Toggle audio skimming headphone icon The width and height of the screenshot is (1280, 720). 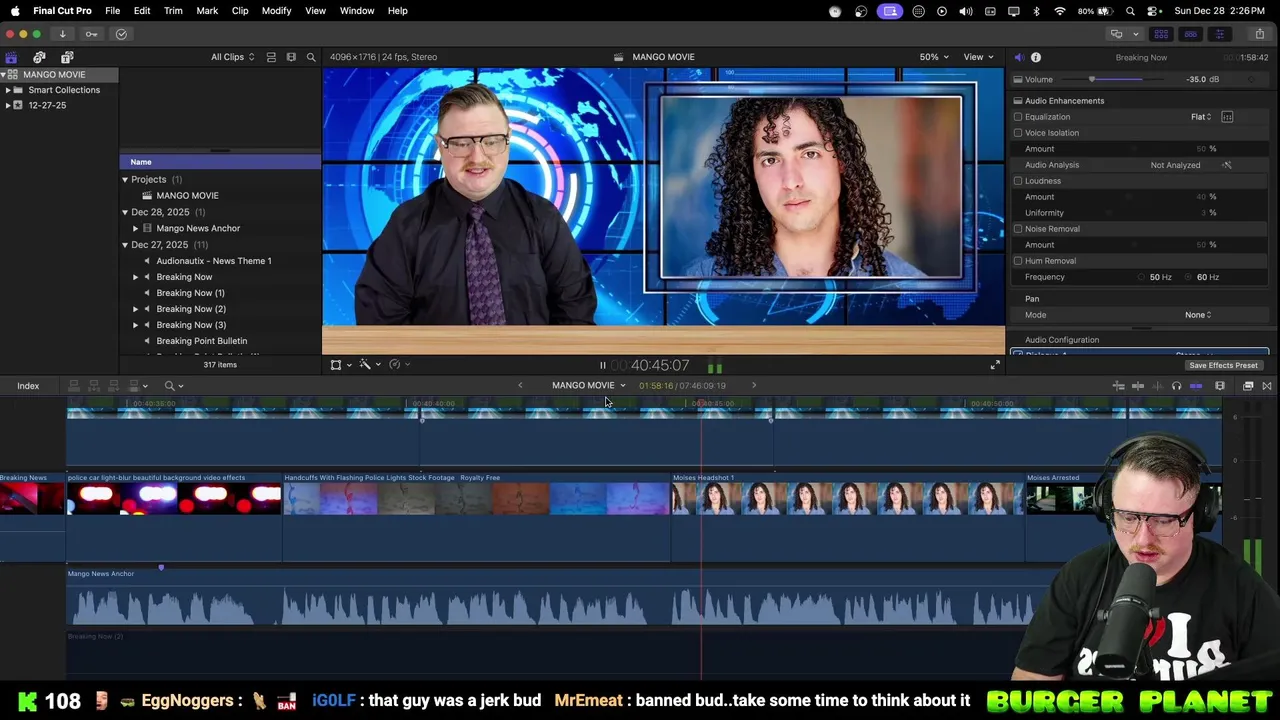pos(1176,386)
